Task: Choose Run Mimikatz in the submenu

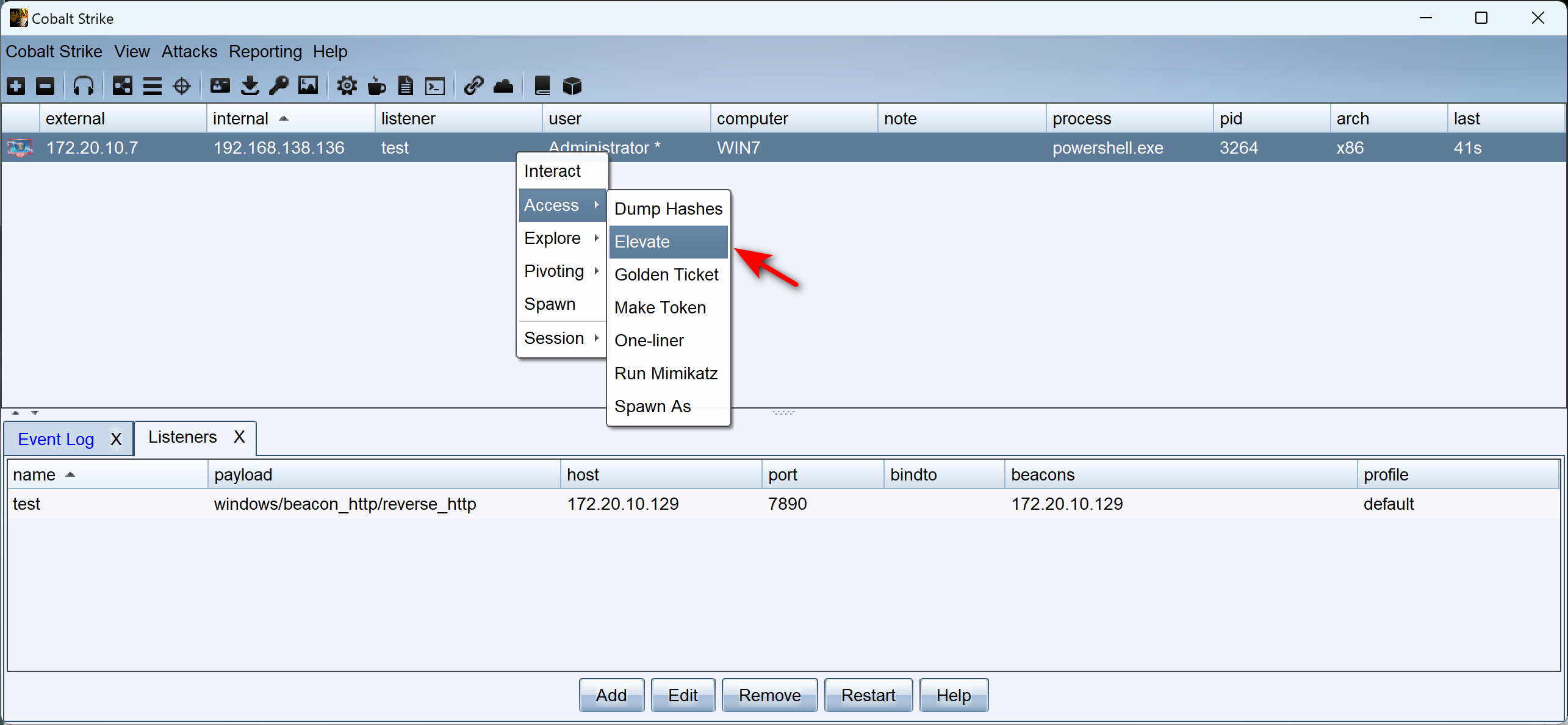Action: point(666,374)
